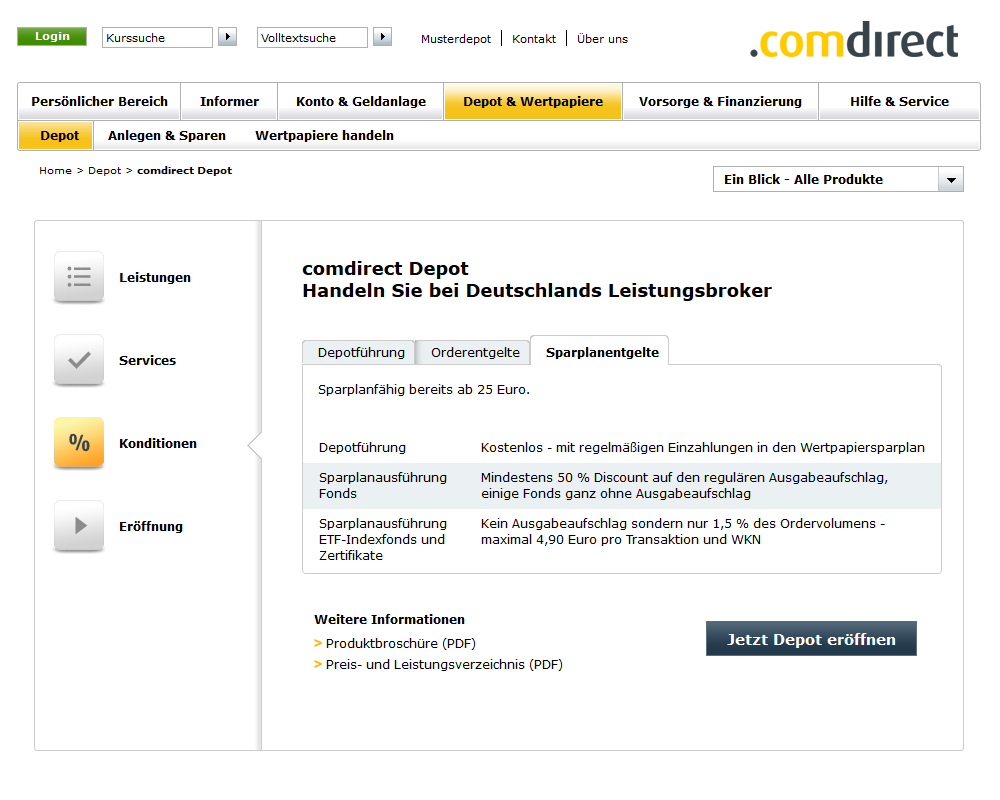
Task: Click the Depotführung table row label
Action: pyautogui.click(x=362, y=447)
